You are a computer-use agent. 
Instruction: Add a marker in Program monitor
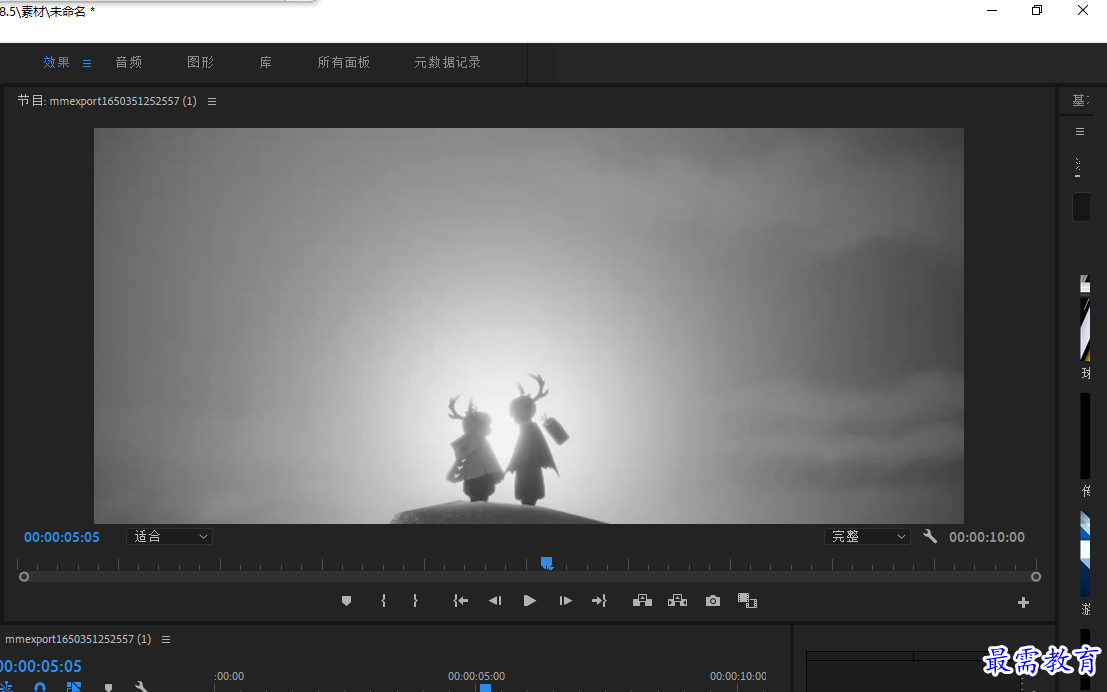[x=346, y=601]
